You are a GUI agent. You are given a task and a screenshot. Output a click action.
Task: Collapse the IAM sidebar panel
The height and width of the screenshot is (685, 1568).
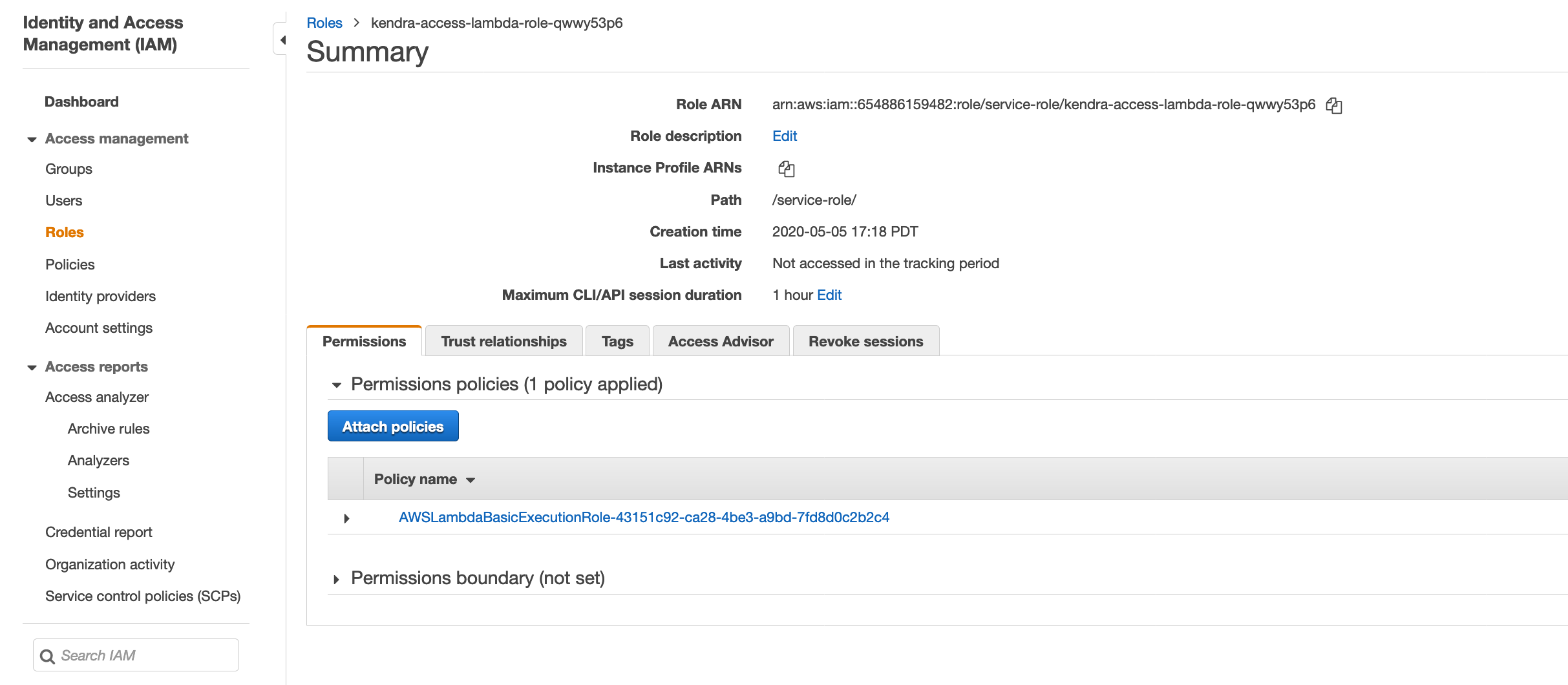pos(281,39)
